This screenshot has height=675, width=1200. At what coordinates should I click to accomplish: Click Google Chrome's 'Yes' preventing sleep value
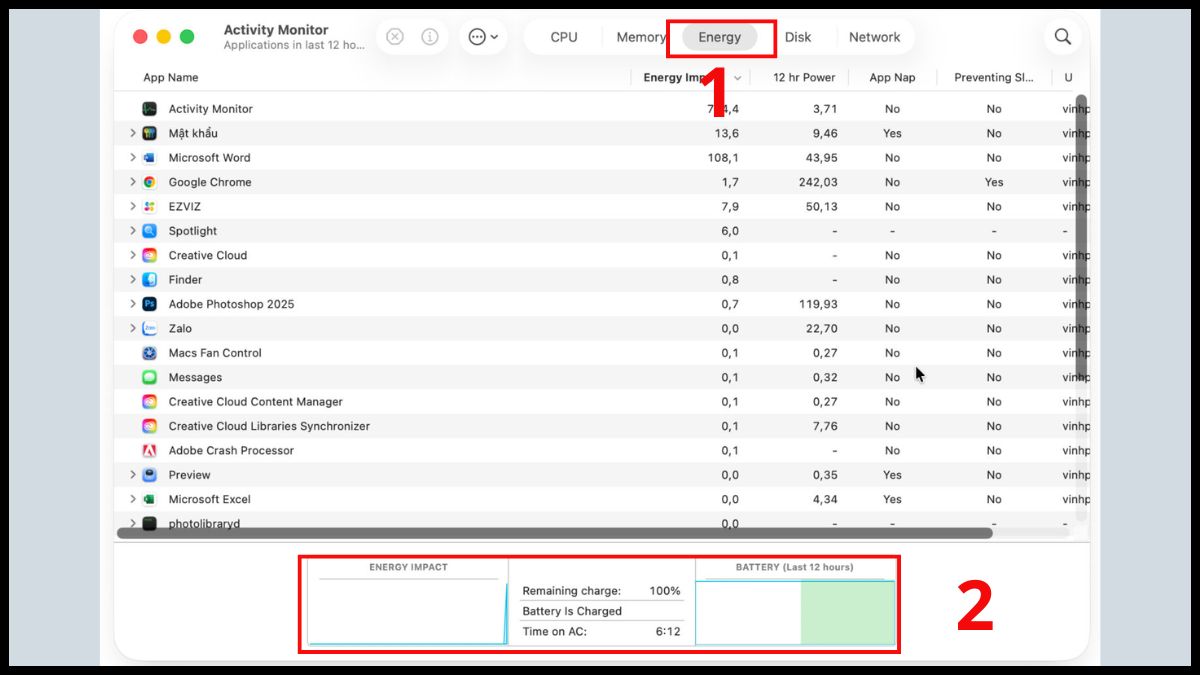pyautogui.click(x=994, y=182)
